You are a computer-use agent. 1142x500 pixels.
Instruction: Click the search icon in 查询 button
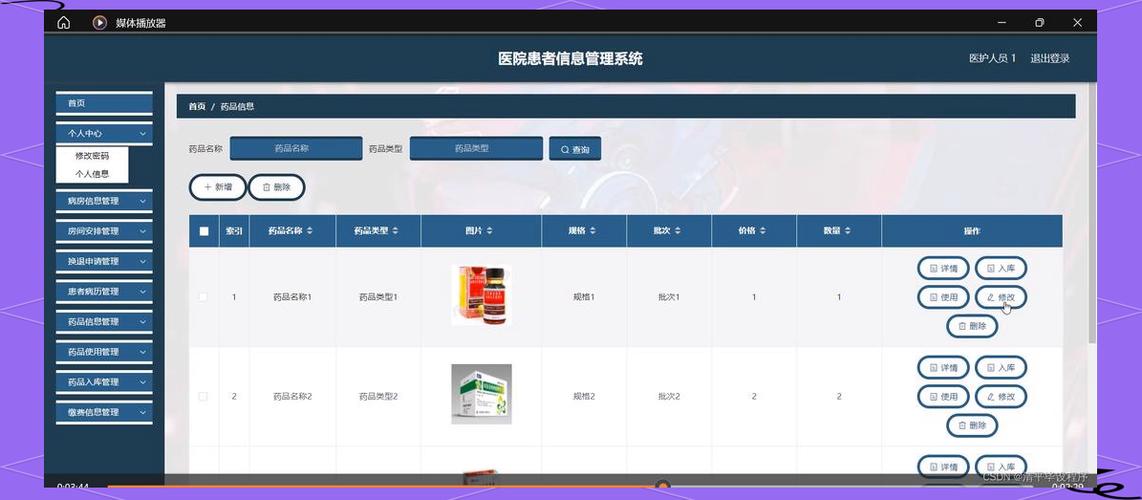click(564, 149)
